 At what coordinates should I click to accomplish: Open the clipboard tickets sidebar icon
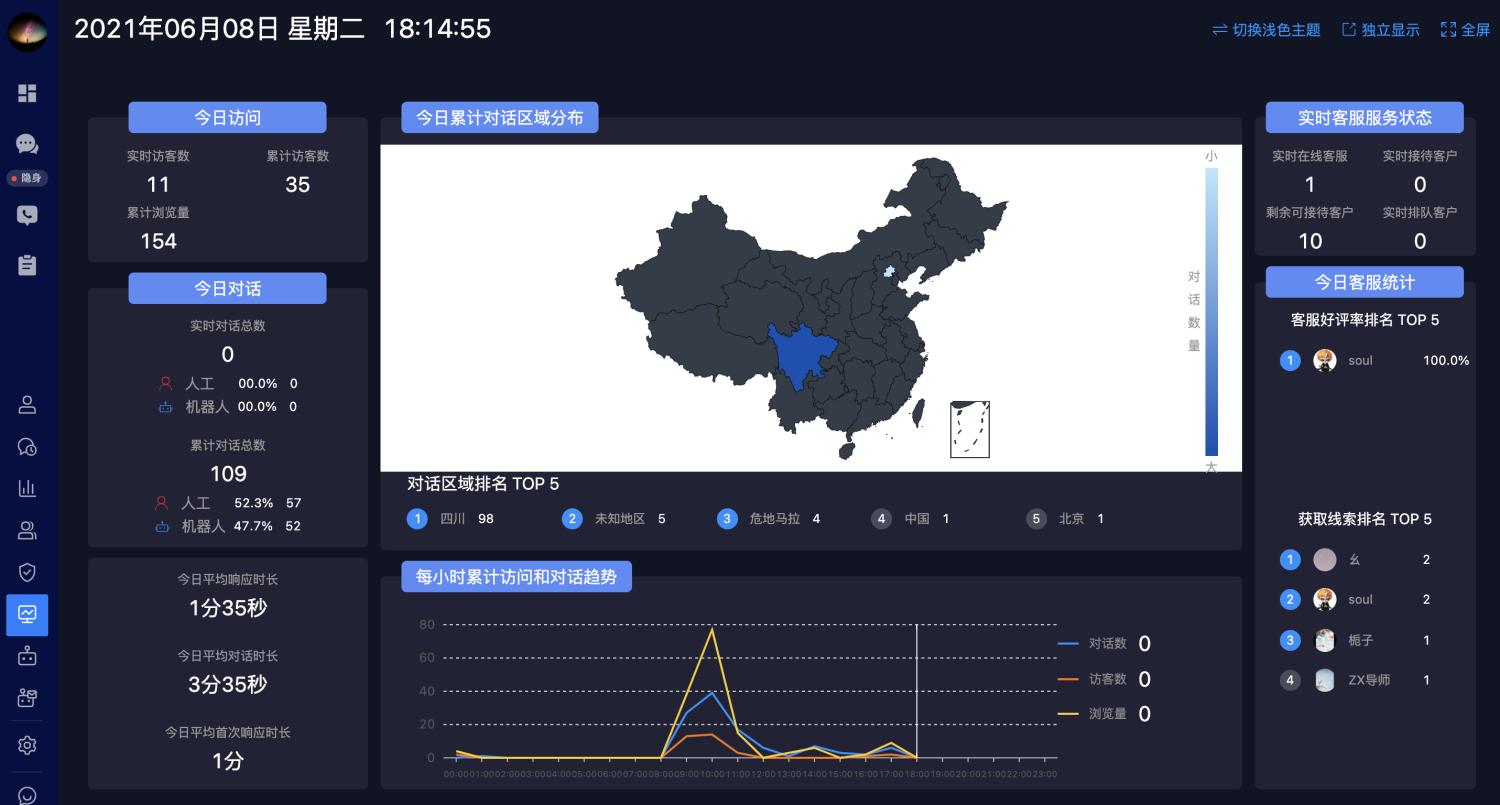pyautogui.click(x=27, y=265)
